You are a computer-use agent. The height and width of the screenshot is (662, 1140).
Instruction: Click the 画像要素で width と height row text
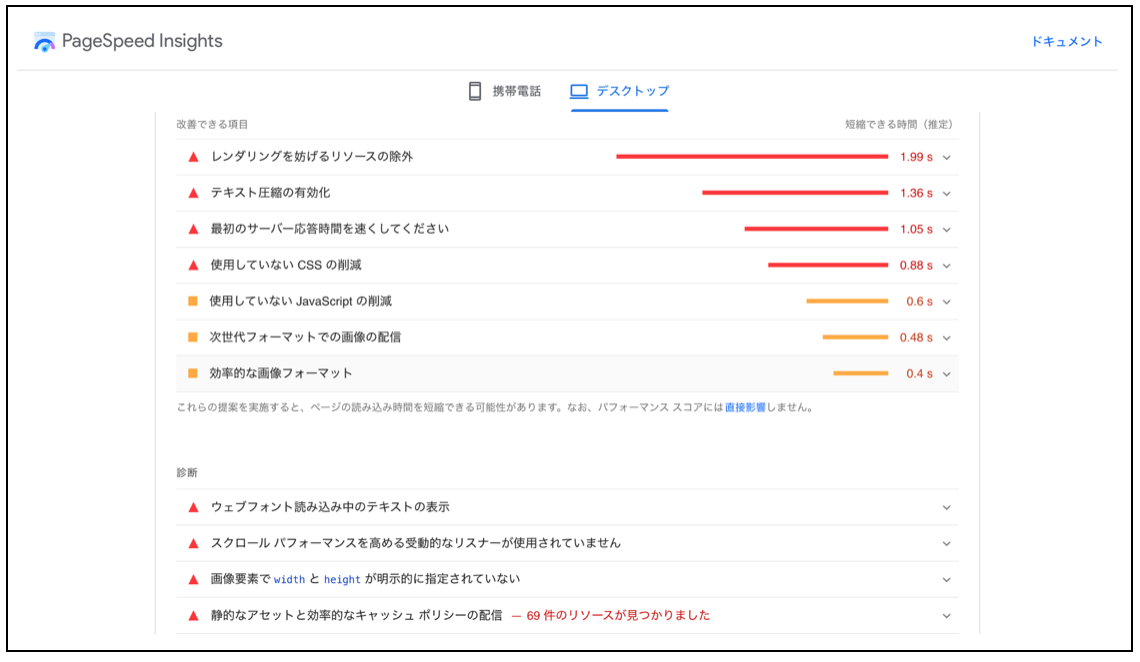365,579
